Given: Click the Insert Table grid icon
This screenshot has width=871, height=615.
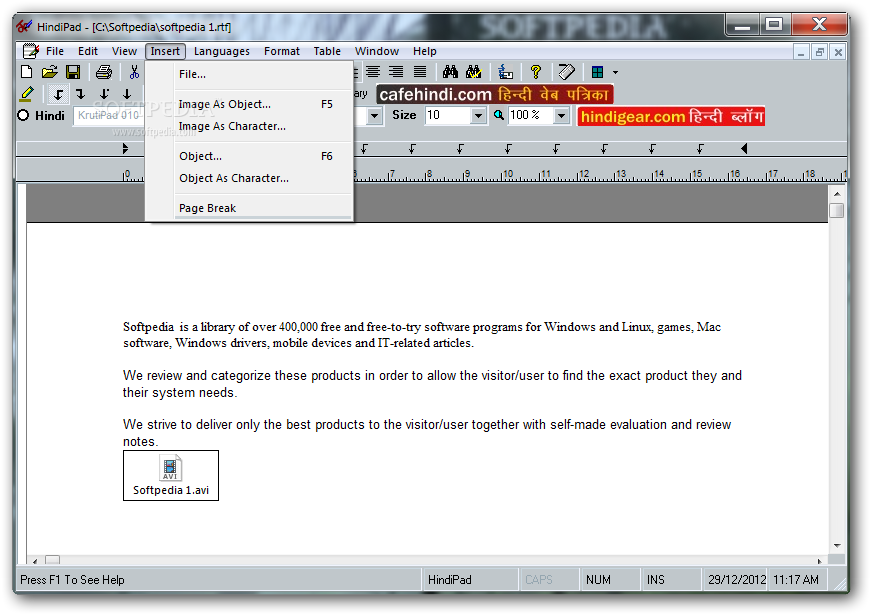Looking at the screenshot, I should click(x=598, y=72).
